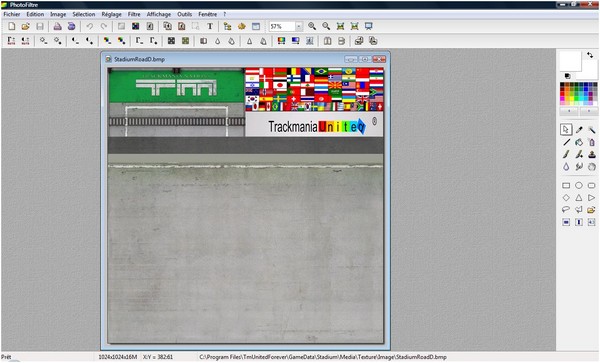Open the Réglage menu
The width and height of the screenshot is (600, 363).
(111, 14)
